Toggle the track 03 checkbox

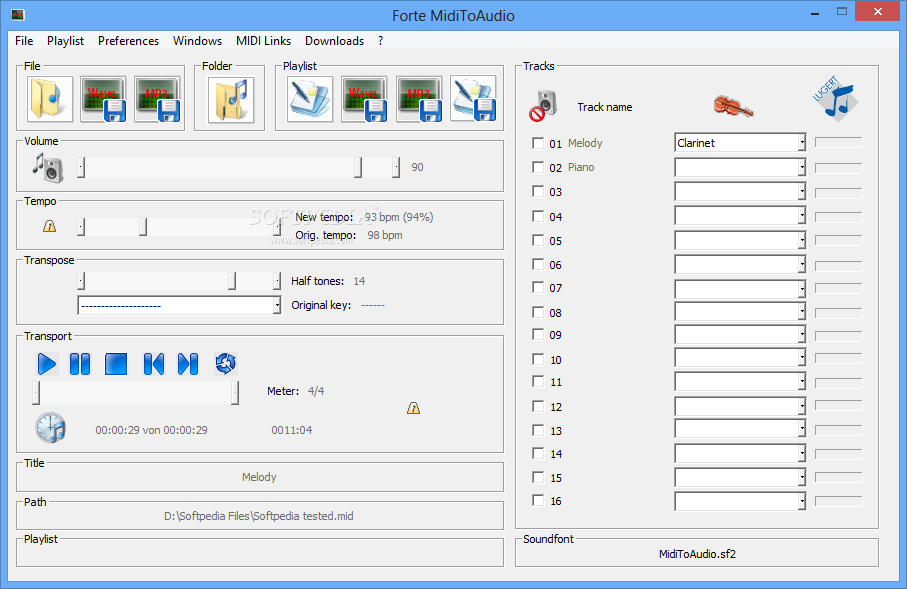538,191
